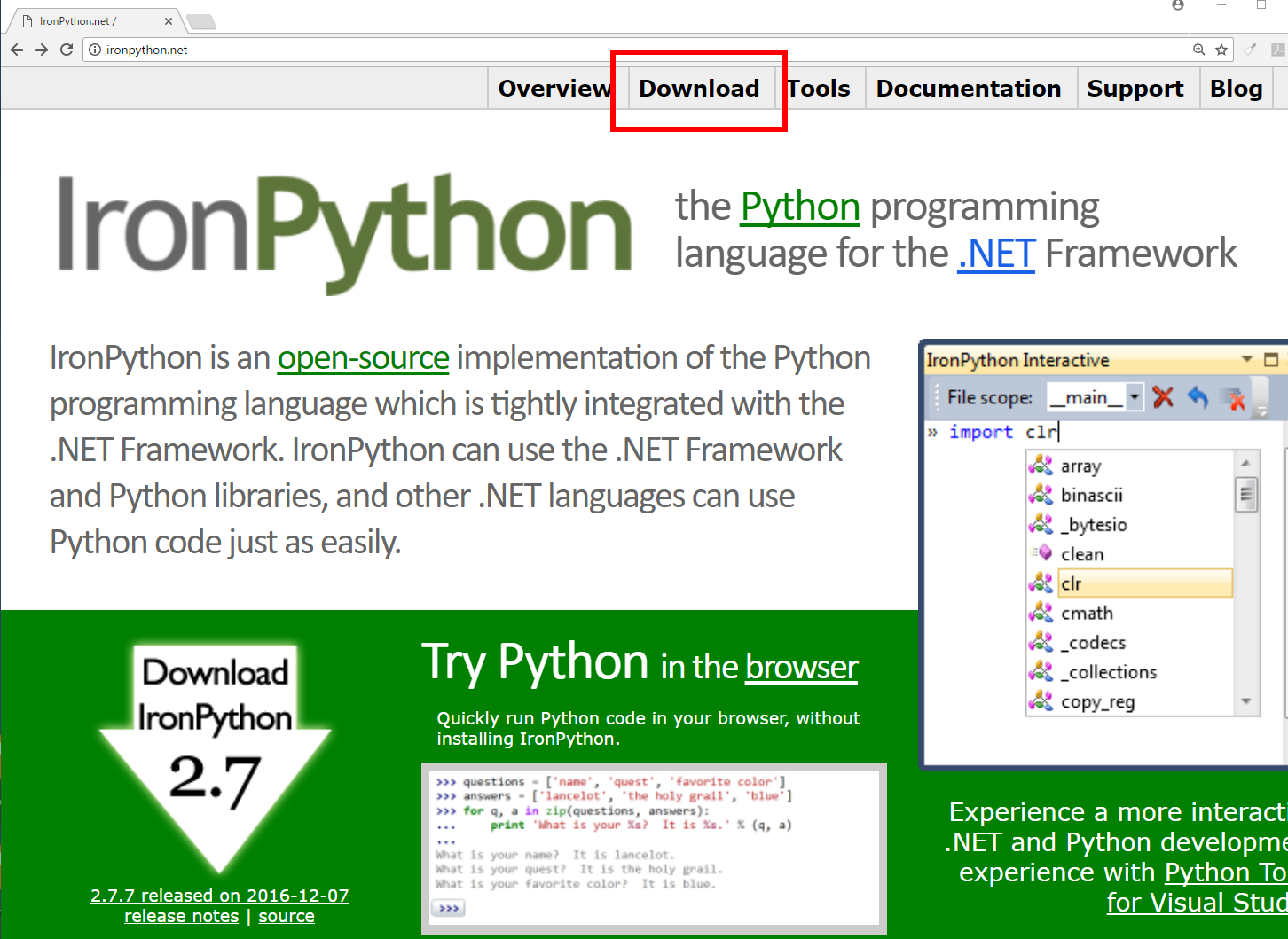Click the module icon beside _bytesio
The height and width of the screenshot is (939, 1288).
[1041, 523]
